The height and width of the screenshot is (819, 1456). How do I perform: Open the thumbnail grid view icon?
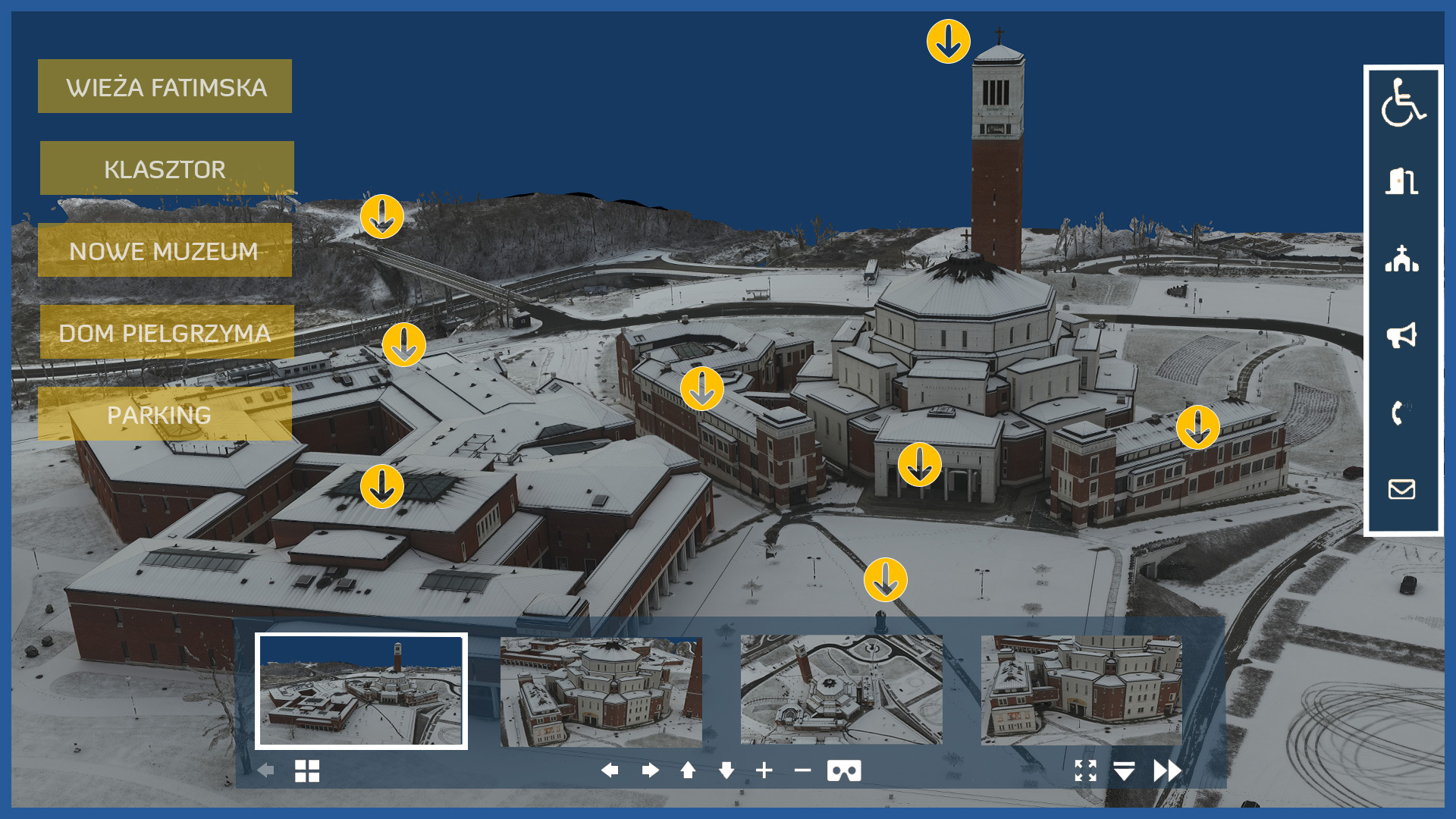[x=307, y=771]
